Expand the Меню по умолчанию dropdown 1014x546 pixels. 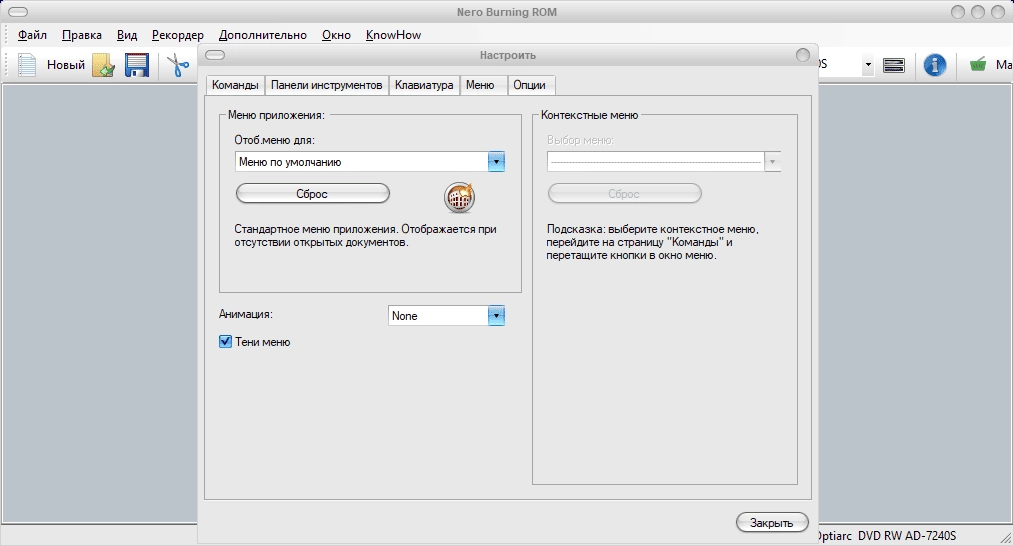(x=496, y=162)
